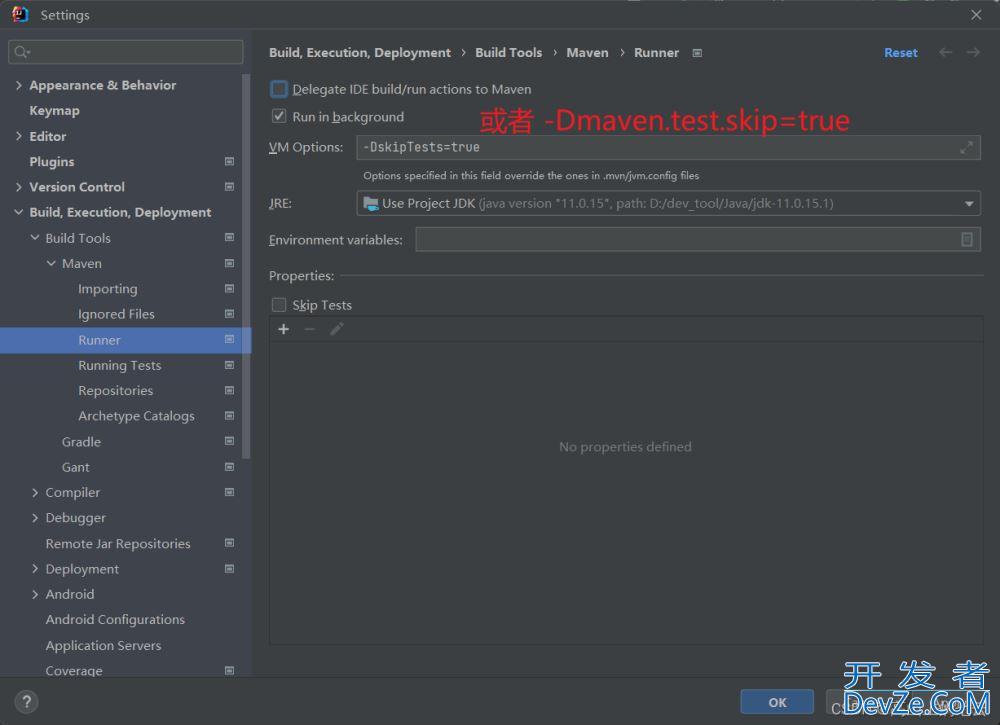Click the project-level icon beside Importing
This screenshot has width=1000, height=725.
(230, 288)
